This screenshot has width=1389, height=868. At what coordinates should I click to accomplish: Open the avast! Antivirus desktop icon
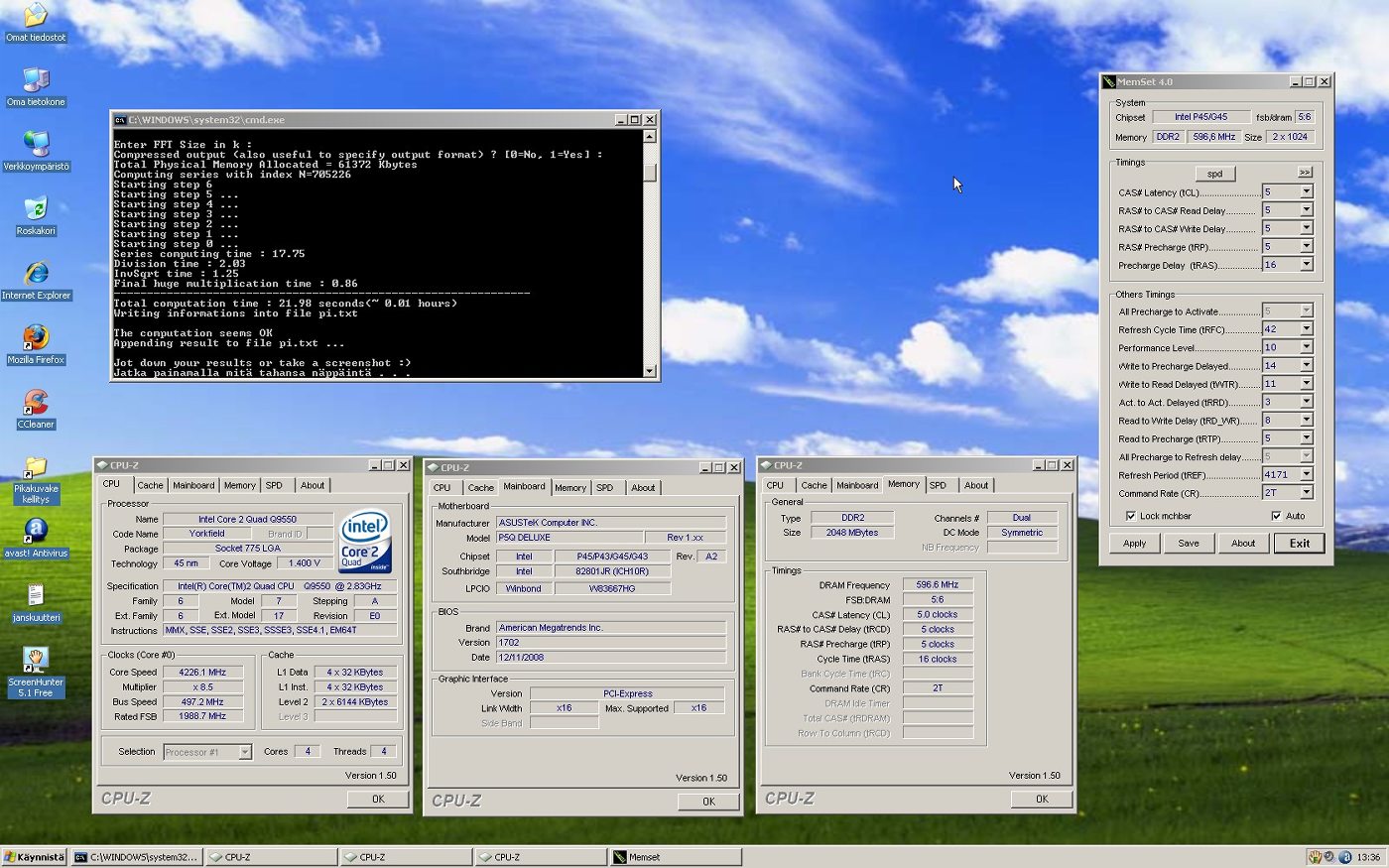(x=36, y=531)
